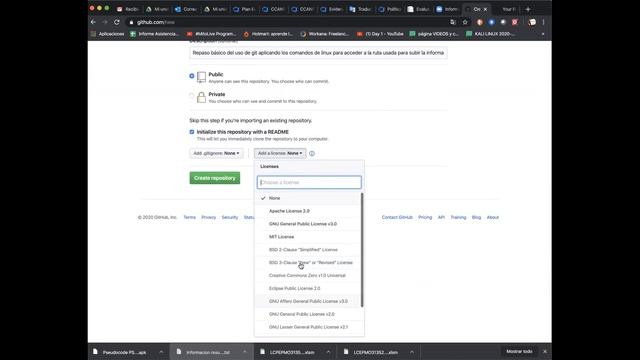
Task: Click the padlock icon in the address bar
Action: tap(131, 22)
